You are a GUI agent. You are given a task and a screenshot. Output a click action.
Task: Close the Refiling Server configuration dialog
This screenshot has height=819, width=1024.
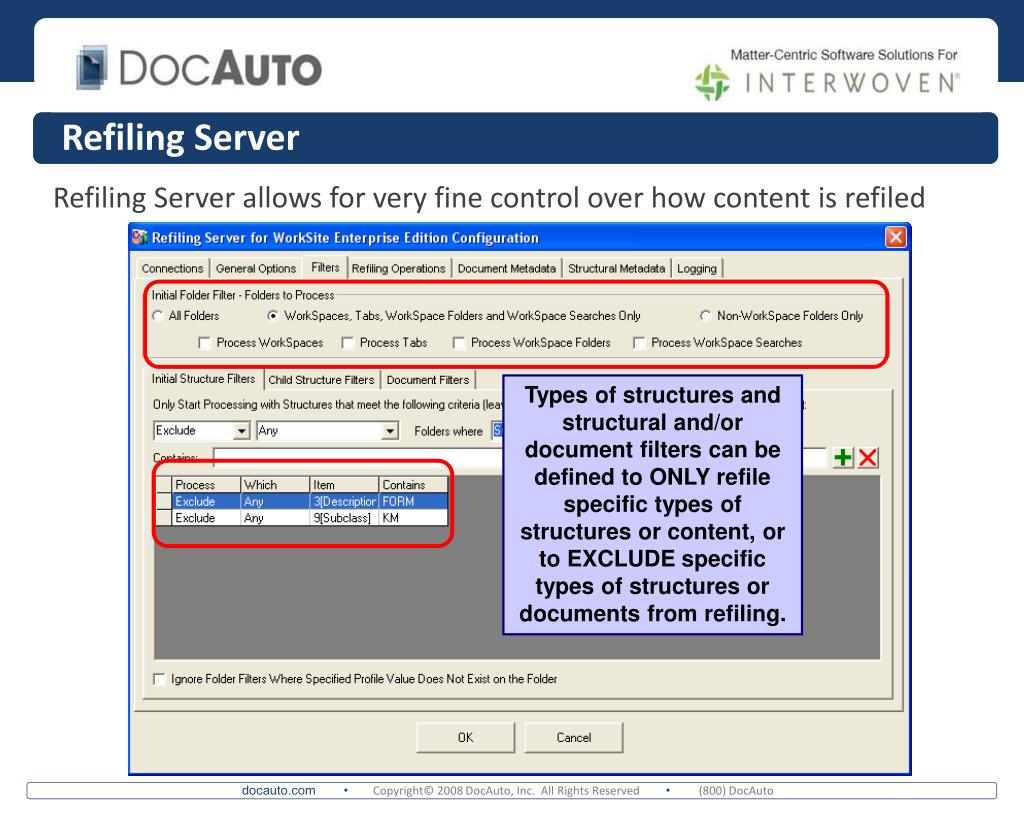895,237
